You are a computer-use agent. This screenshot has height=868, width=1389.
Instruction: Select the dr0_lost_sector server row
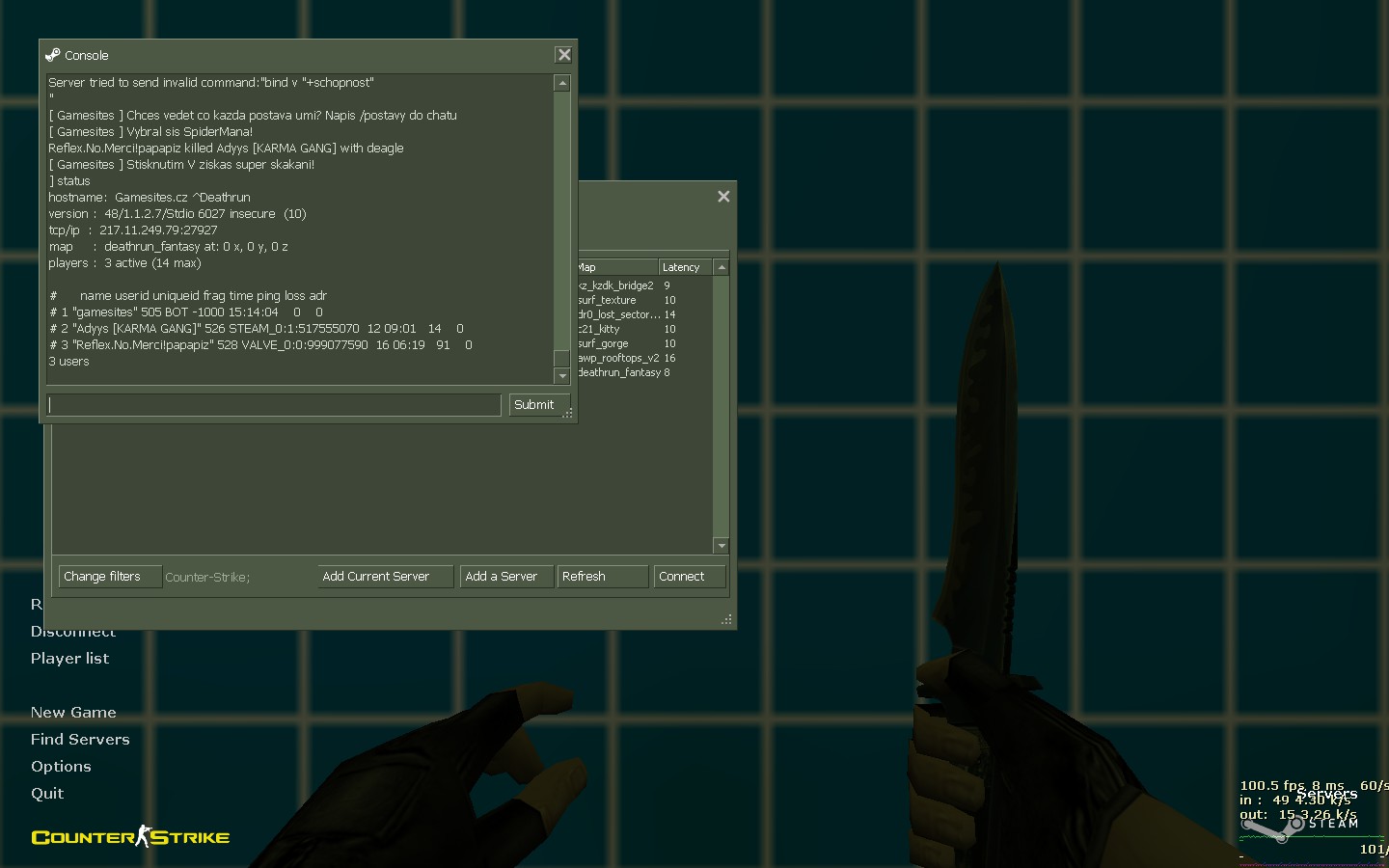tap(645, 314)
